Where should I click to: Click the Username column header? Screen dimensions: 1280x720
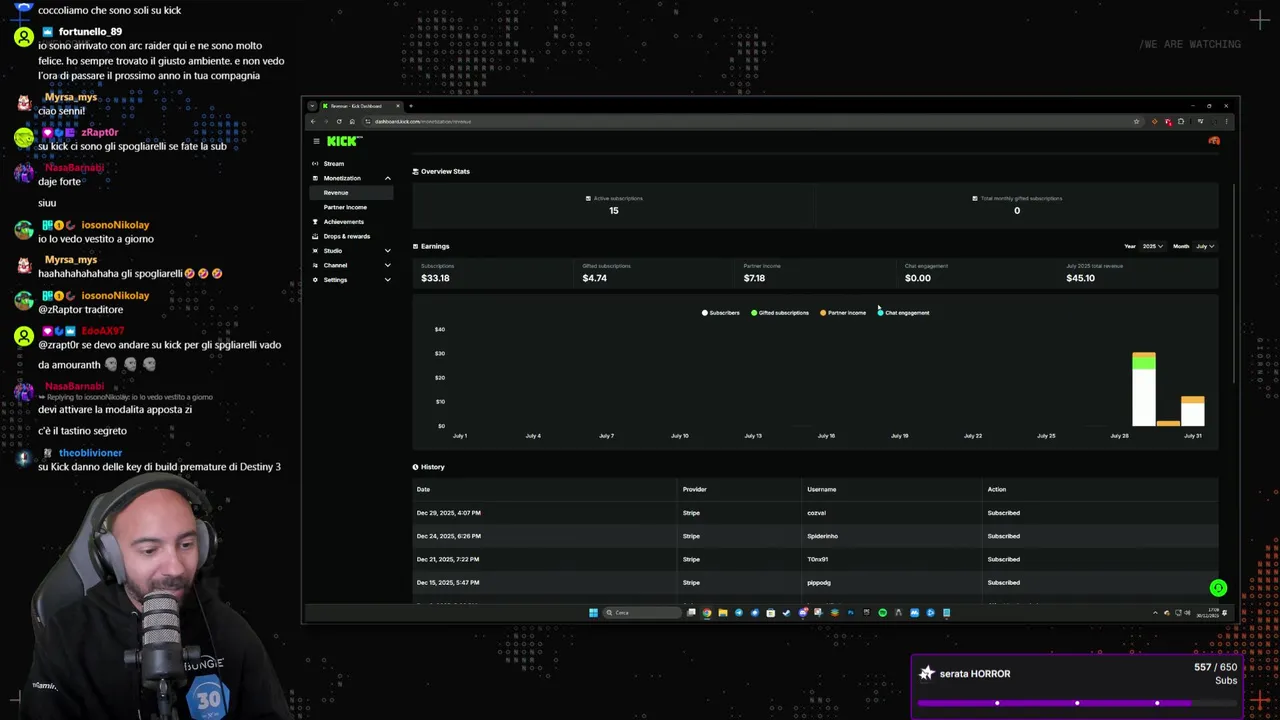[821, 489]
